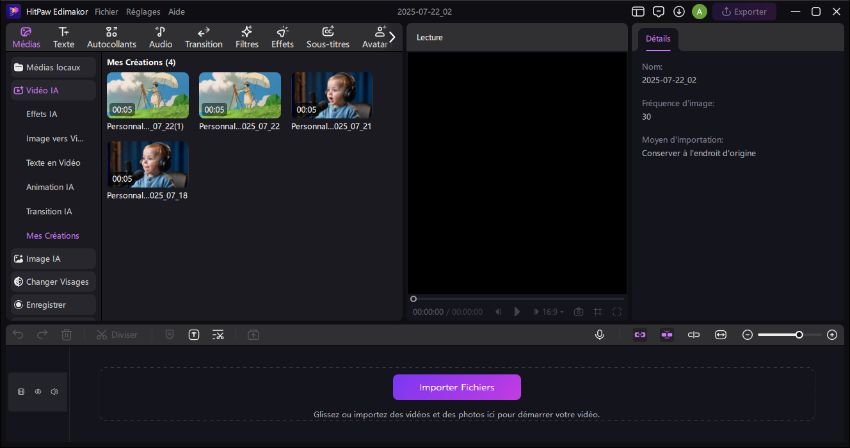Start voice recording with microphone icon
This screenshot has width=850, height=448.
tap(600, 335)
